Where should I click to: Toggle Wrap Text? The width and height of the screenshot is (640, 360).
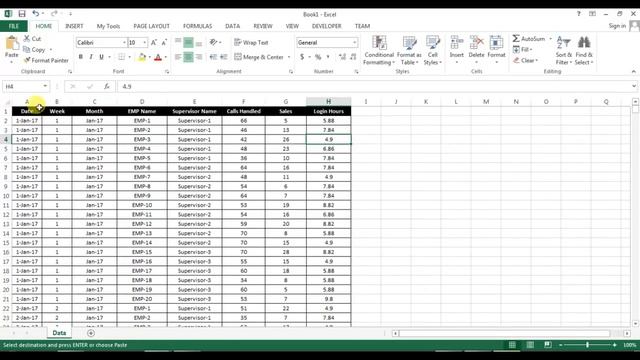[x=251, y=42]
